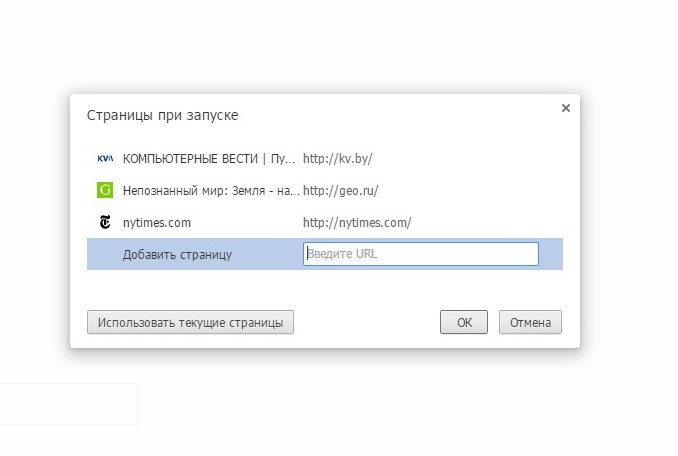Click highlighted row area right of URL field

click(551, 254)
